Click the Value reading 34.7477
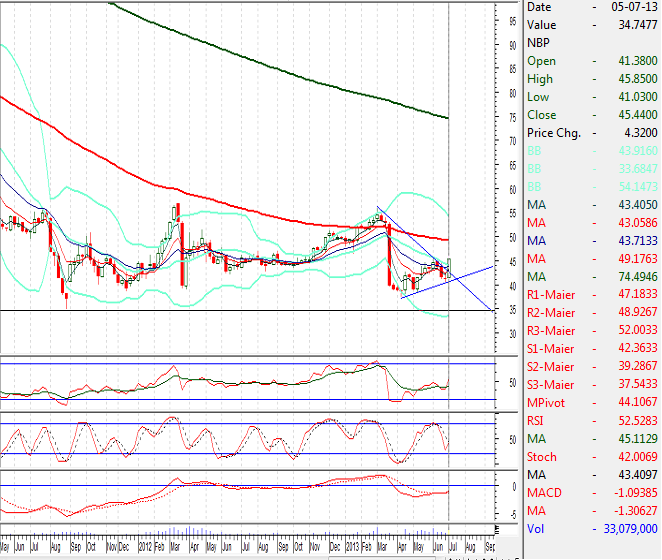The height and width of the screenshot is (560, 662). pyautogui.click(x=632, y=25)
